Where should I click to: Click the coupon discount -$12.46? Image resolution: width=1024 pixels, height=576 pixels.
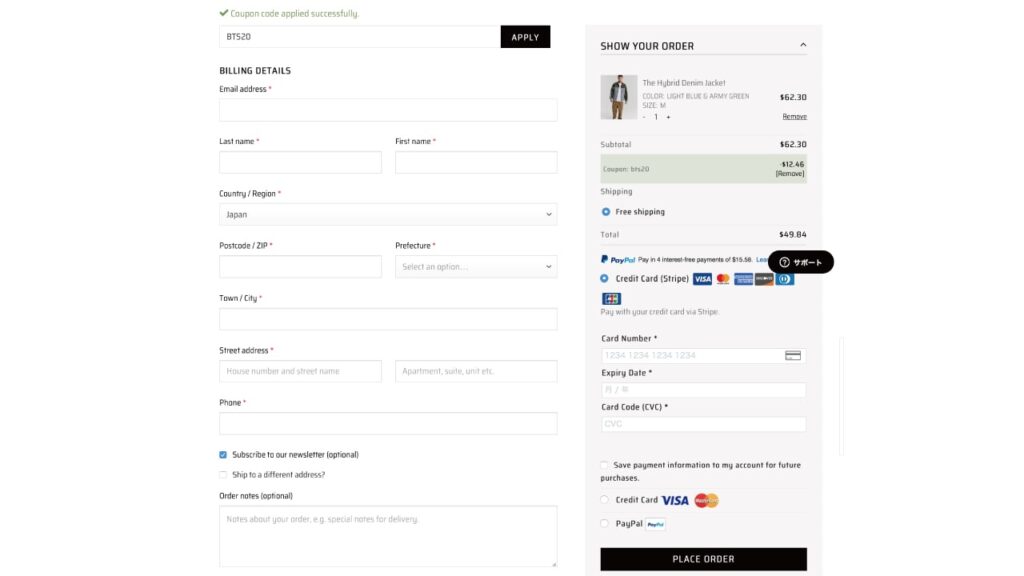tap(792, 165)
